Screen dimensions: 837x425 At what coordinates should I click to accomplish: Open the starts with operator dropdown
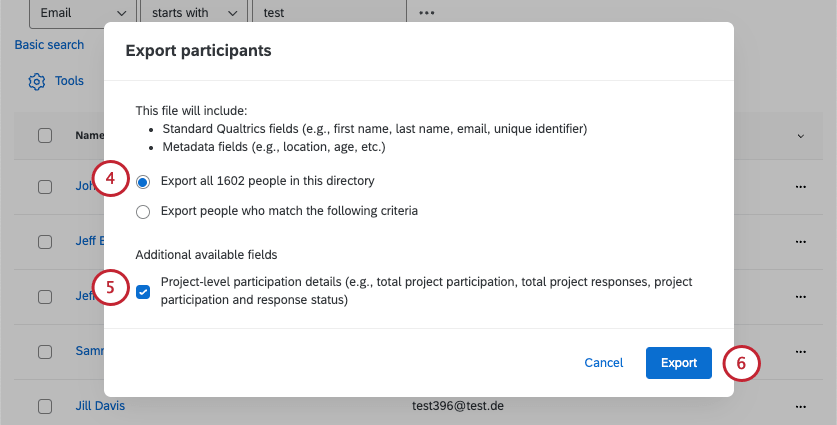[192, 13]
